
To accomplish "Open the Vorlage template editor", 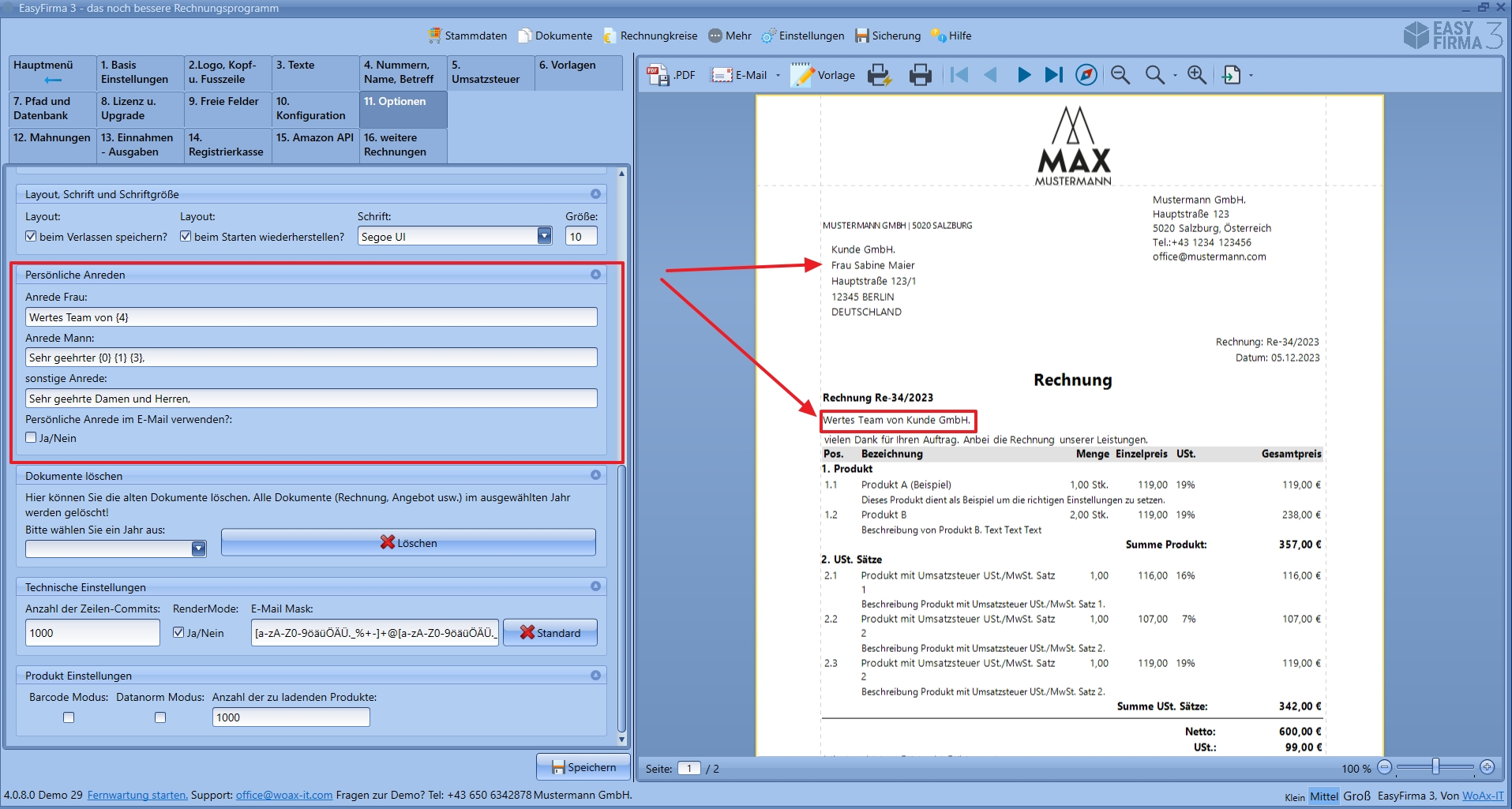I will [x=824, y=75].
